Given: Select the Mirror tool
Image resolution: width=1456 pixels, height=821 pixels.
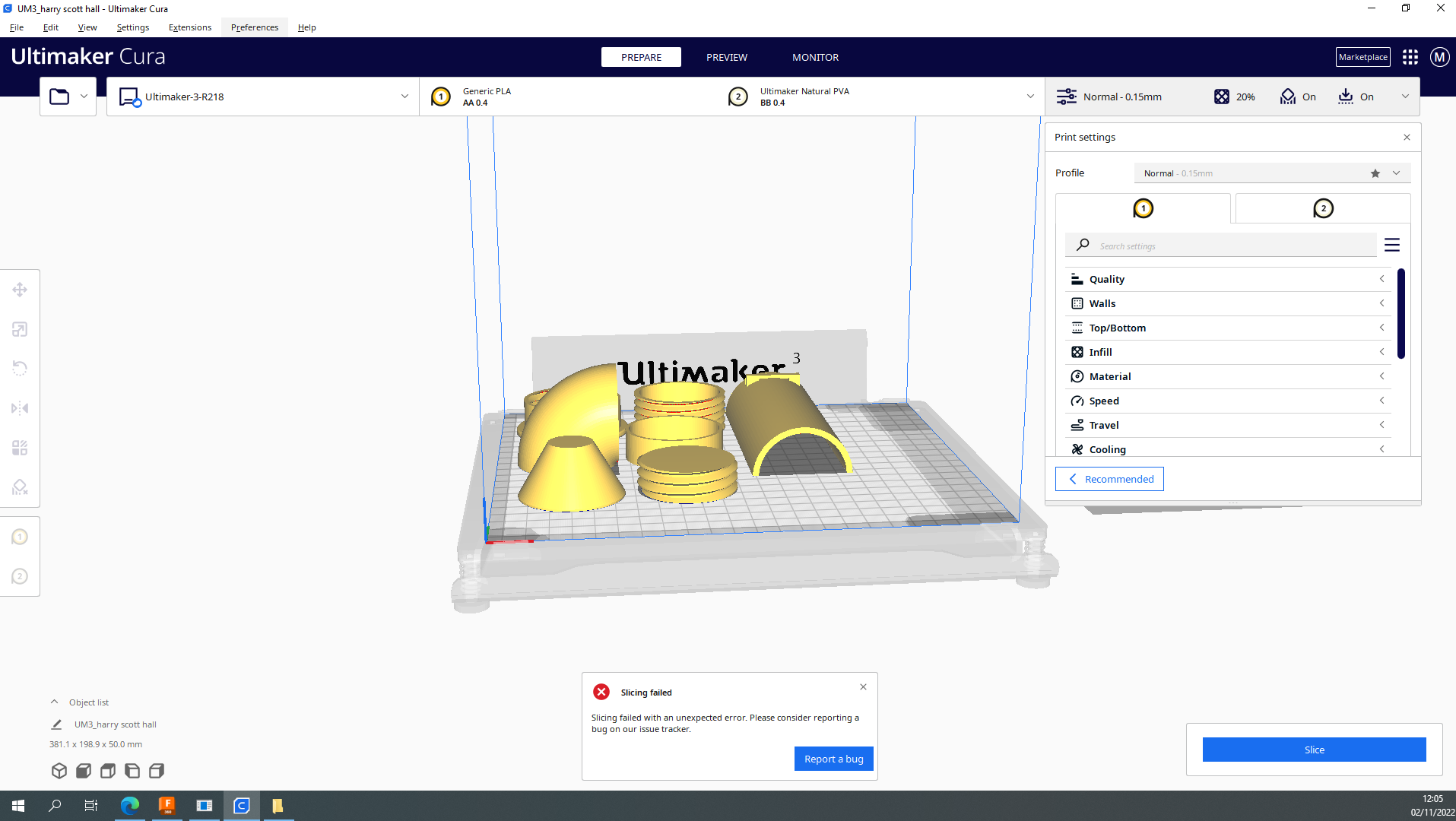Looking at the screenshot, I should point(21,408).
